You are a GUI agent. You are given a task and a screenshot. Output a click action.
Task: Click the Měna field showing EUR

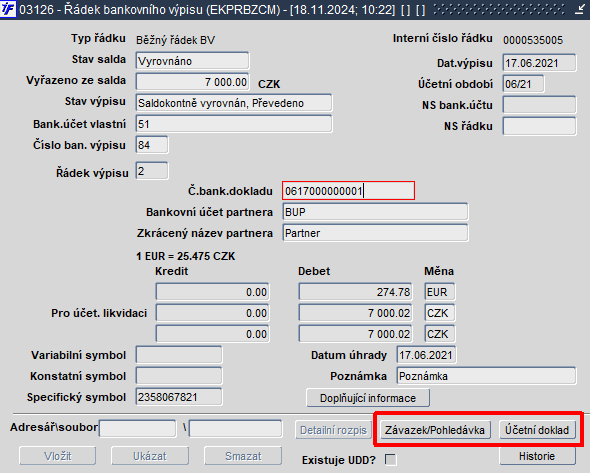click(439, 292)
